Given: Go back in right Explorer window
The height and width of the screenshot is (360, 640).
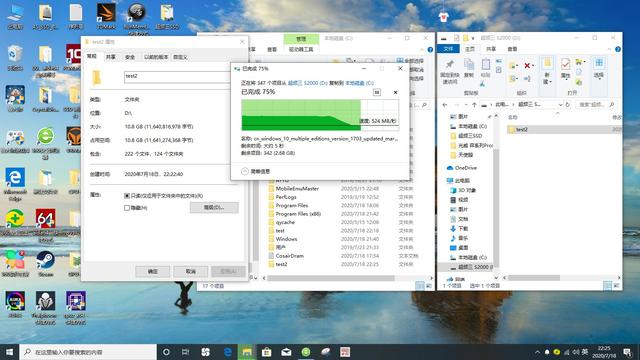Looking at the screenshot, I should coord(445,105).
